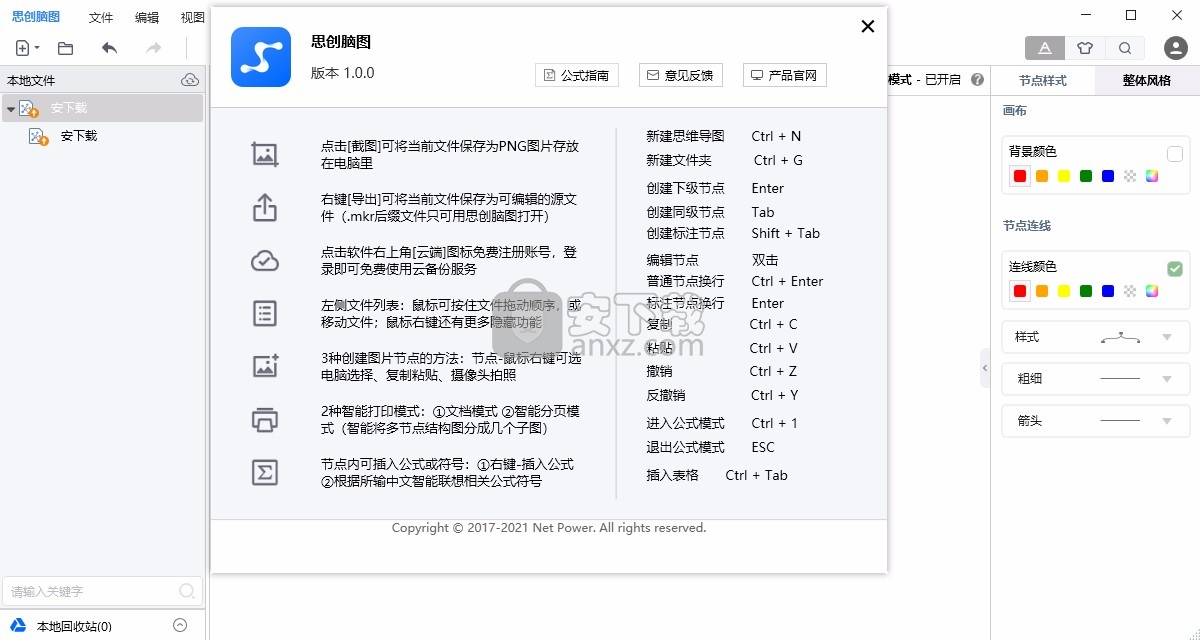
Task: Click the undo arrow in toolbar
Action: click(x=109, y=48)
